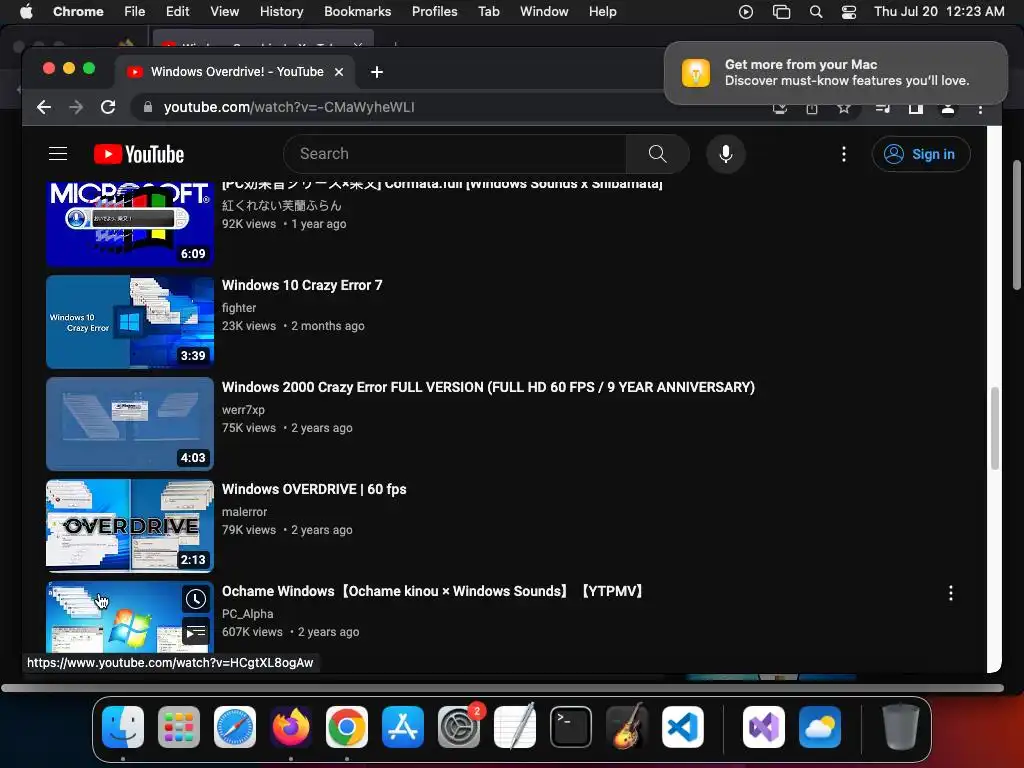Open the Chrome File menu

click(135, 12)
